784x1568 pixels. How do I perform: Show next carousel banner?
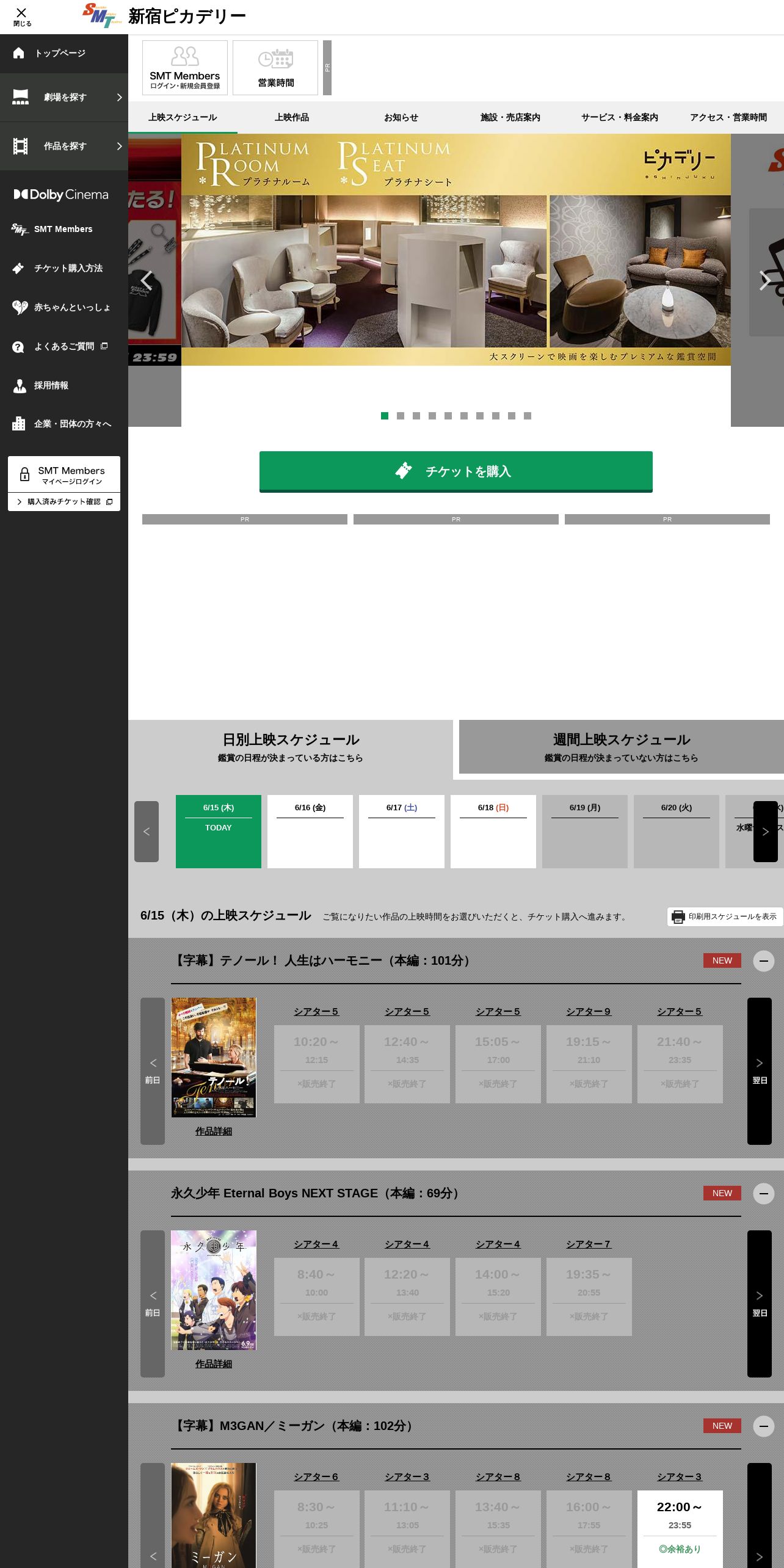[x=764, y=280]
